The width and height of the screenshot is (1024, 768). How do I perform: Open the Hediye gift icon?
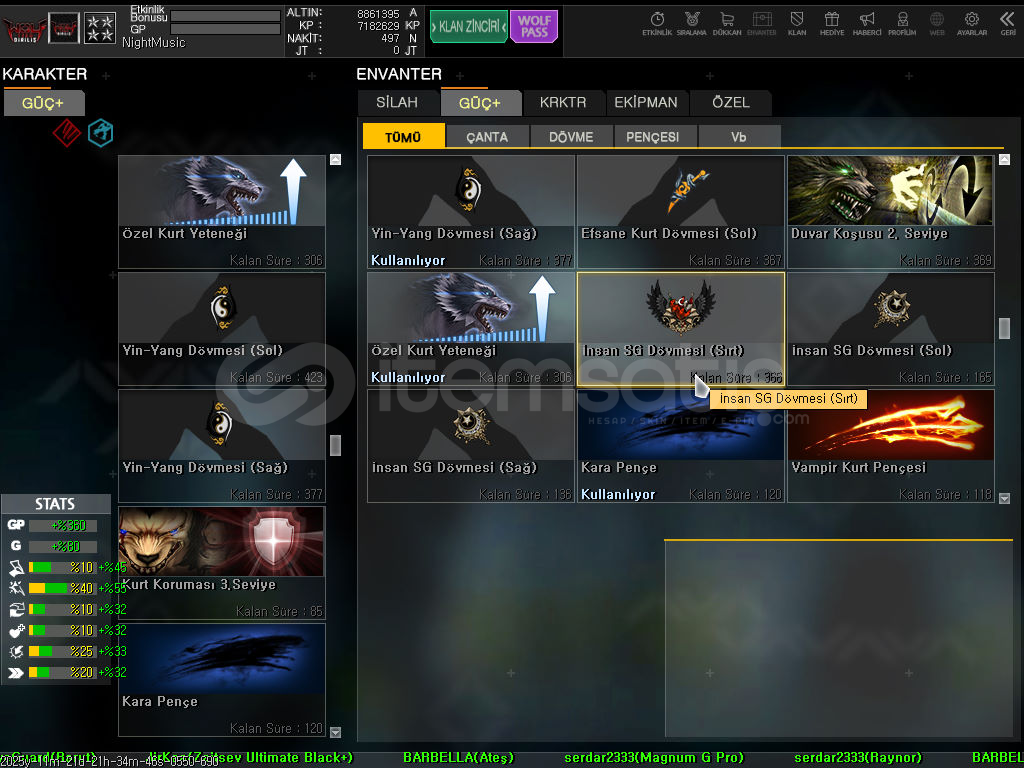pyautogui.click(x=831, y=24)
